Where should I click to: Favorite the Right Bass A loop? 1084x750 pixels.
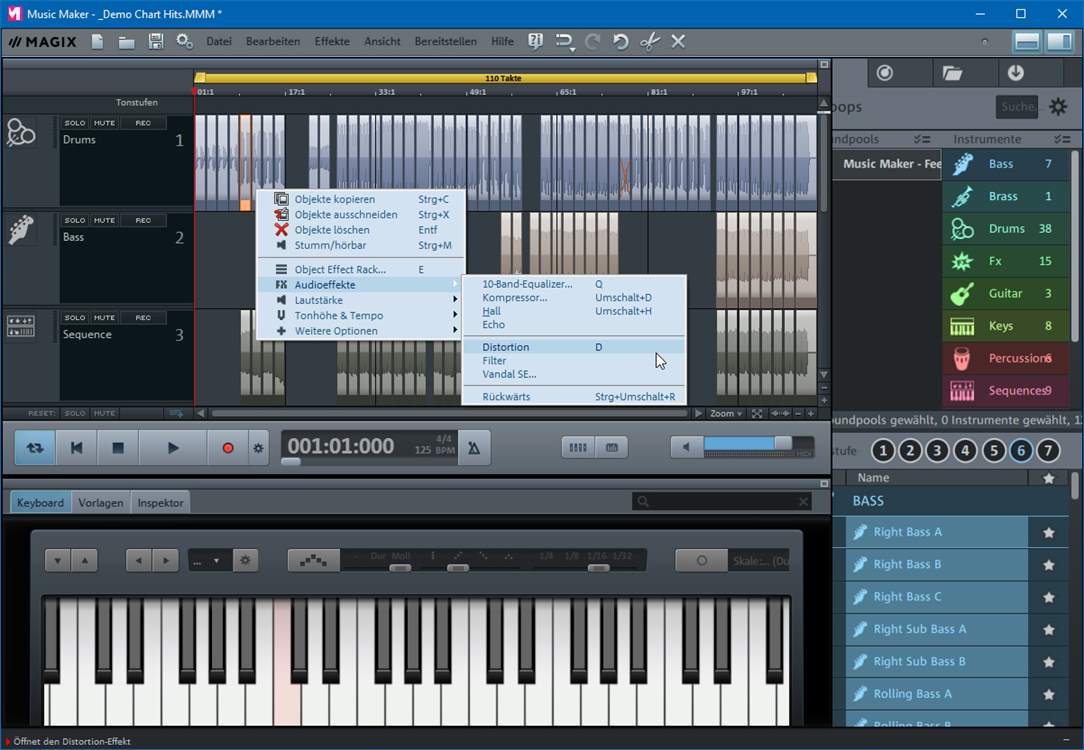click(x=1049, y=532)
